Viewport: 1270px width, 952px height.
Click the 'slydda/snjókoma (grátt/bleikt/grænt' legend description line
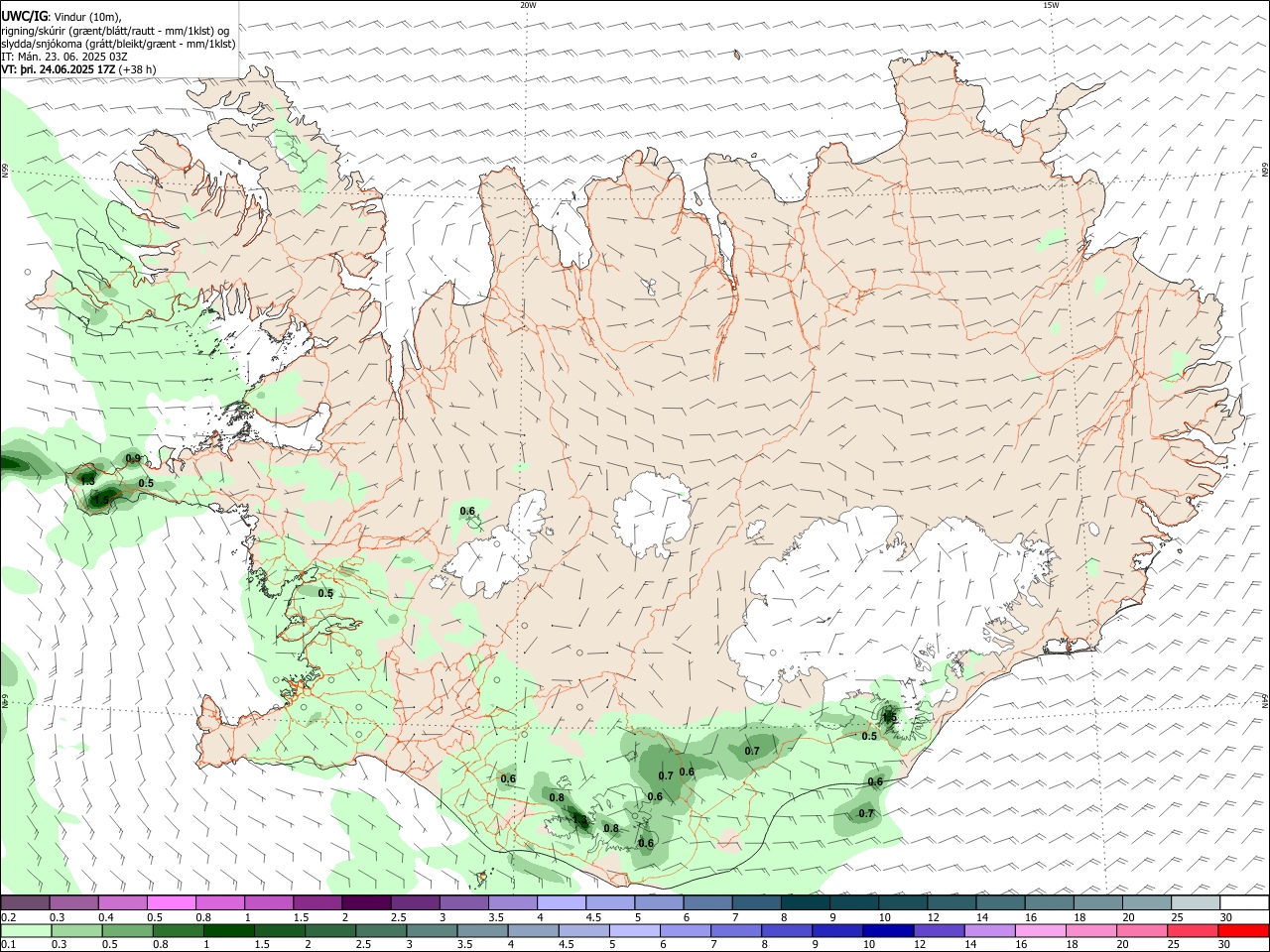118,44
